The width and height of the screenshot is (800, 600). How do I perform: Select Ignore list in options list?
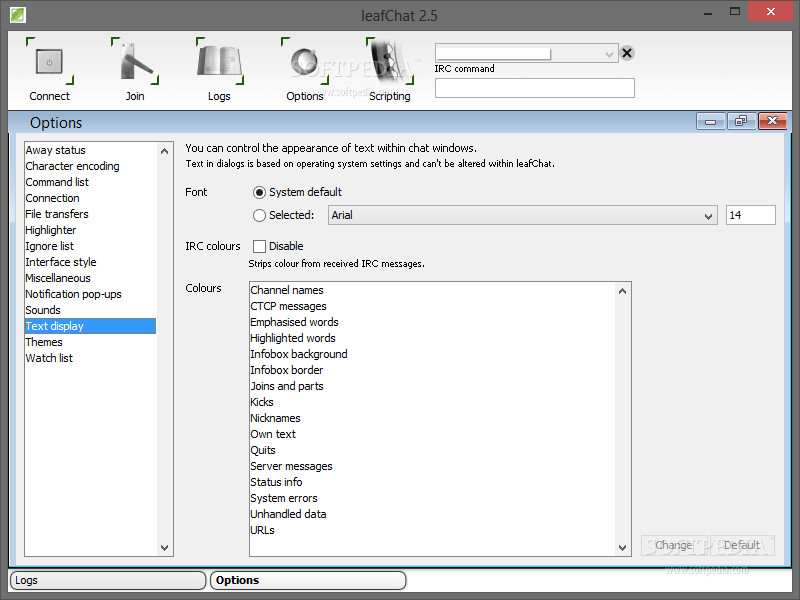coord(90,246)
